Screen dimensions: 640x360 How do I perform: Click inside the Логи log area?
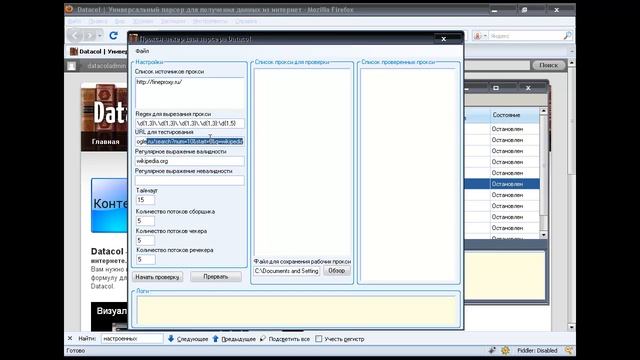[296, 311]
